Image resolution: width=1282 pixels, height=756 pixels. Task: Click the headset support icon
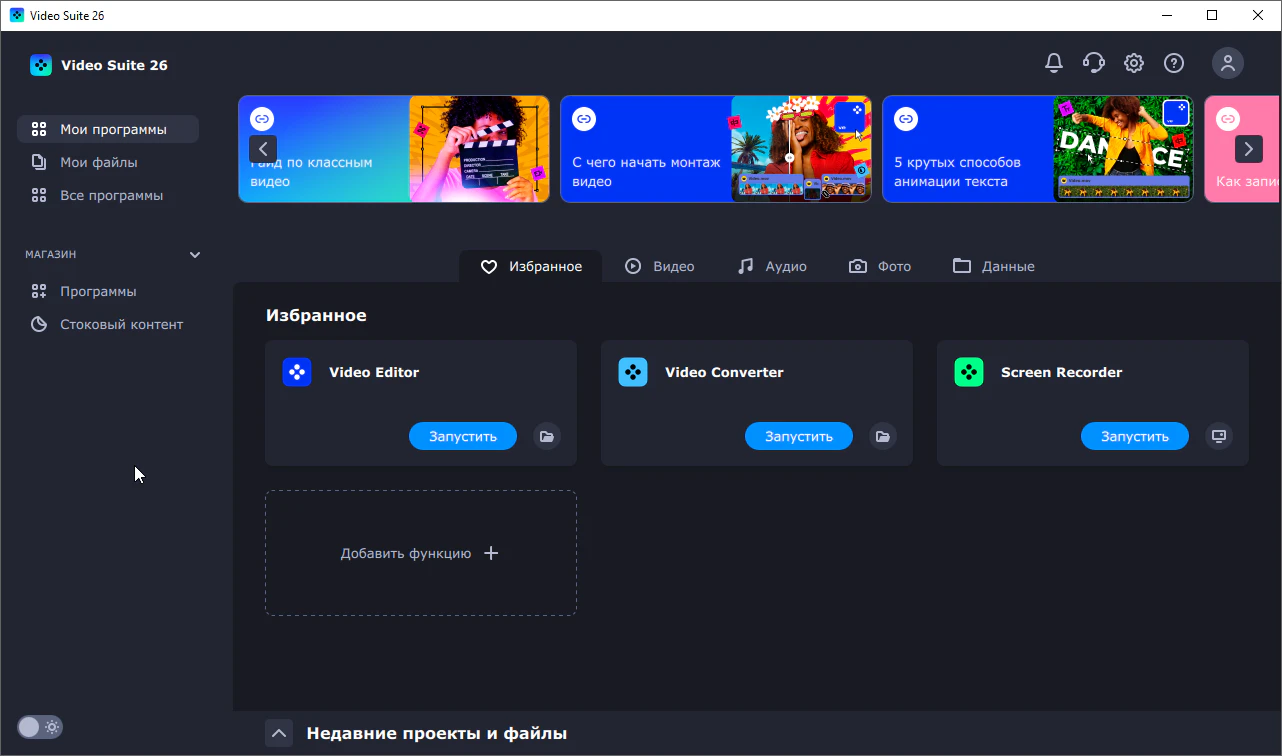point(1094,63)
